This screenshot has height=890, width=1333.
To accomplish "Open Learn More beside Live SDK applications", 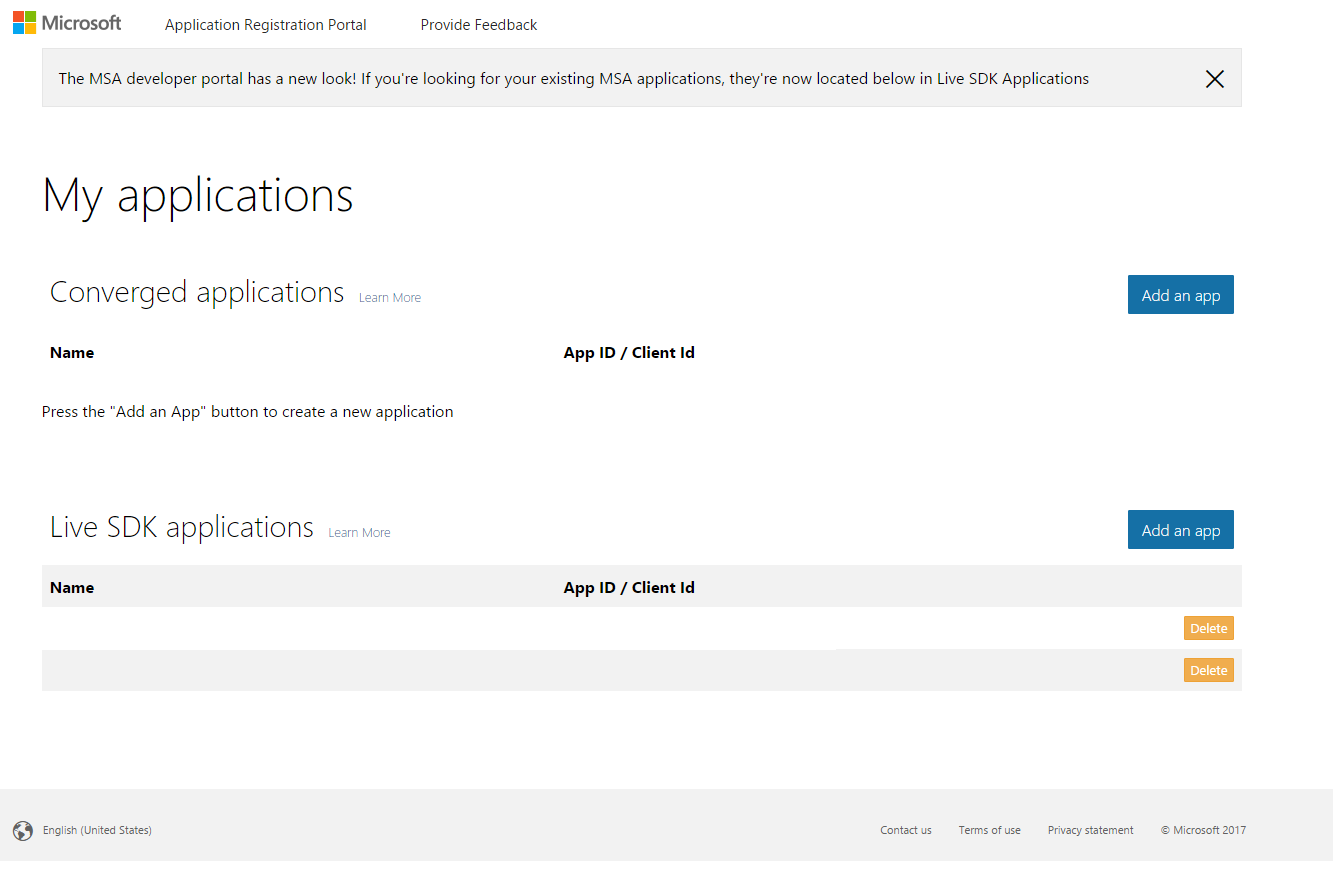I will coord(359,533).
